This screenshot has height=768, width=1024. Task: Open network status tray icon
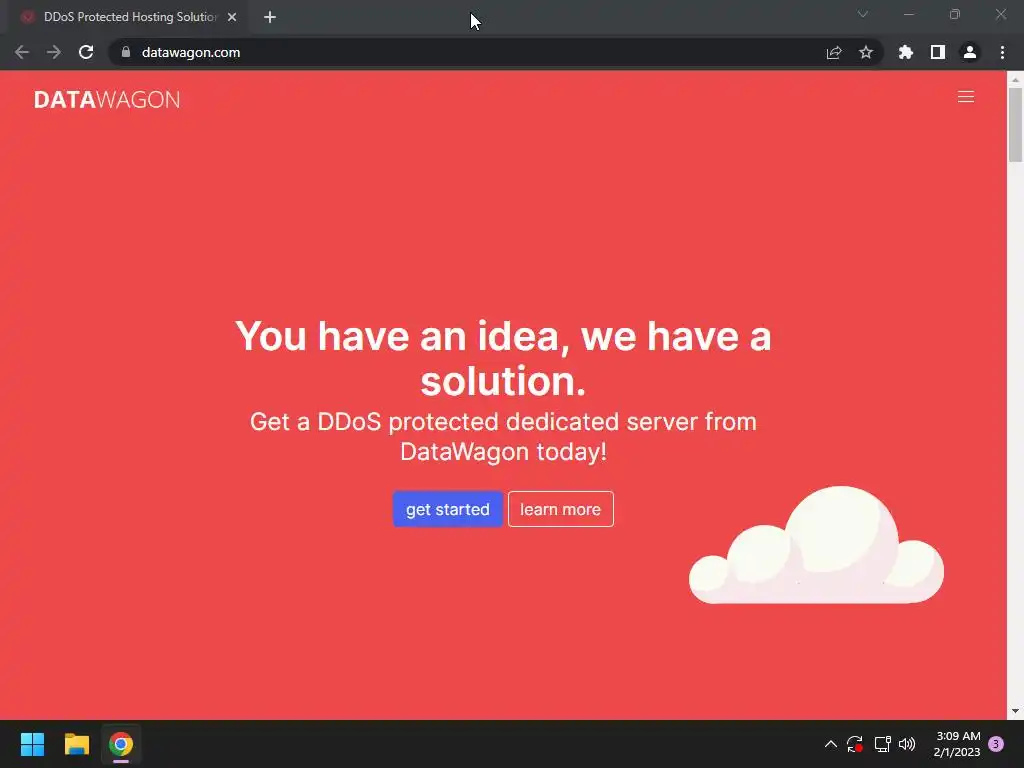tap(882, 744)
